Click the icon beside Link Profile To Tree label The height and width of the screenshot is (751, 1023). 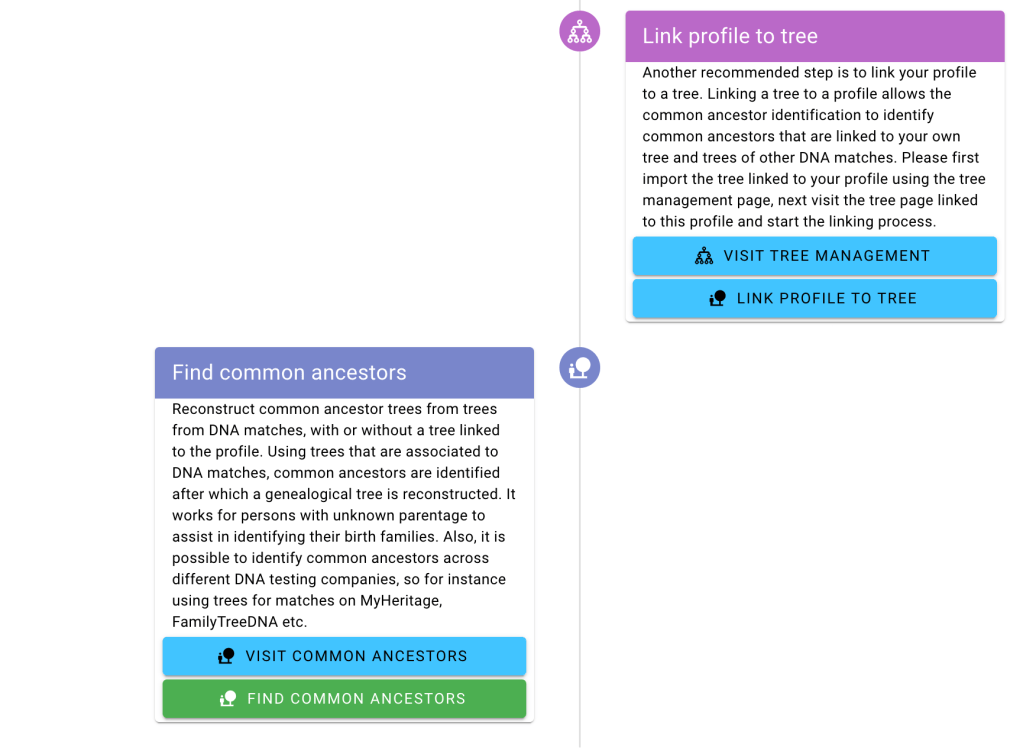(x=717, y=298)
